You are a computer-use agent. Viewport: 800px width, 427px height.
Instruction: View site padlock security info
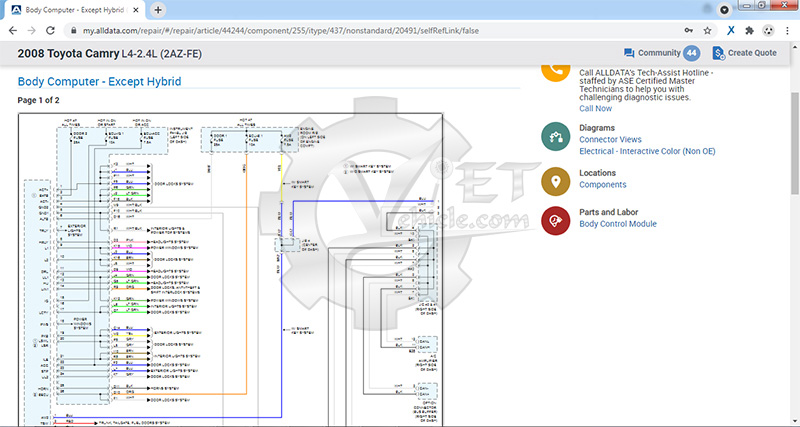73,31
